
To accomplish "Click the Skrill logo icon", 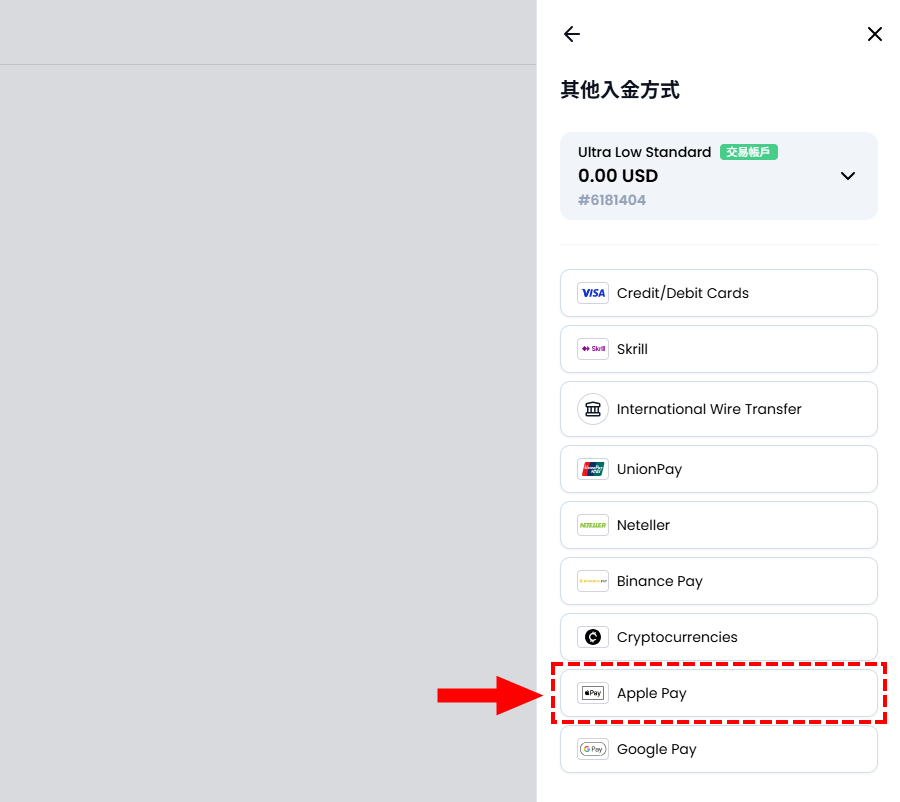I will pos(593,349).
